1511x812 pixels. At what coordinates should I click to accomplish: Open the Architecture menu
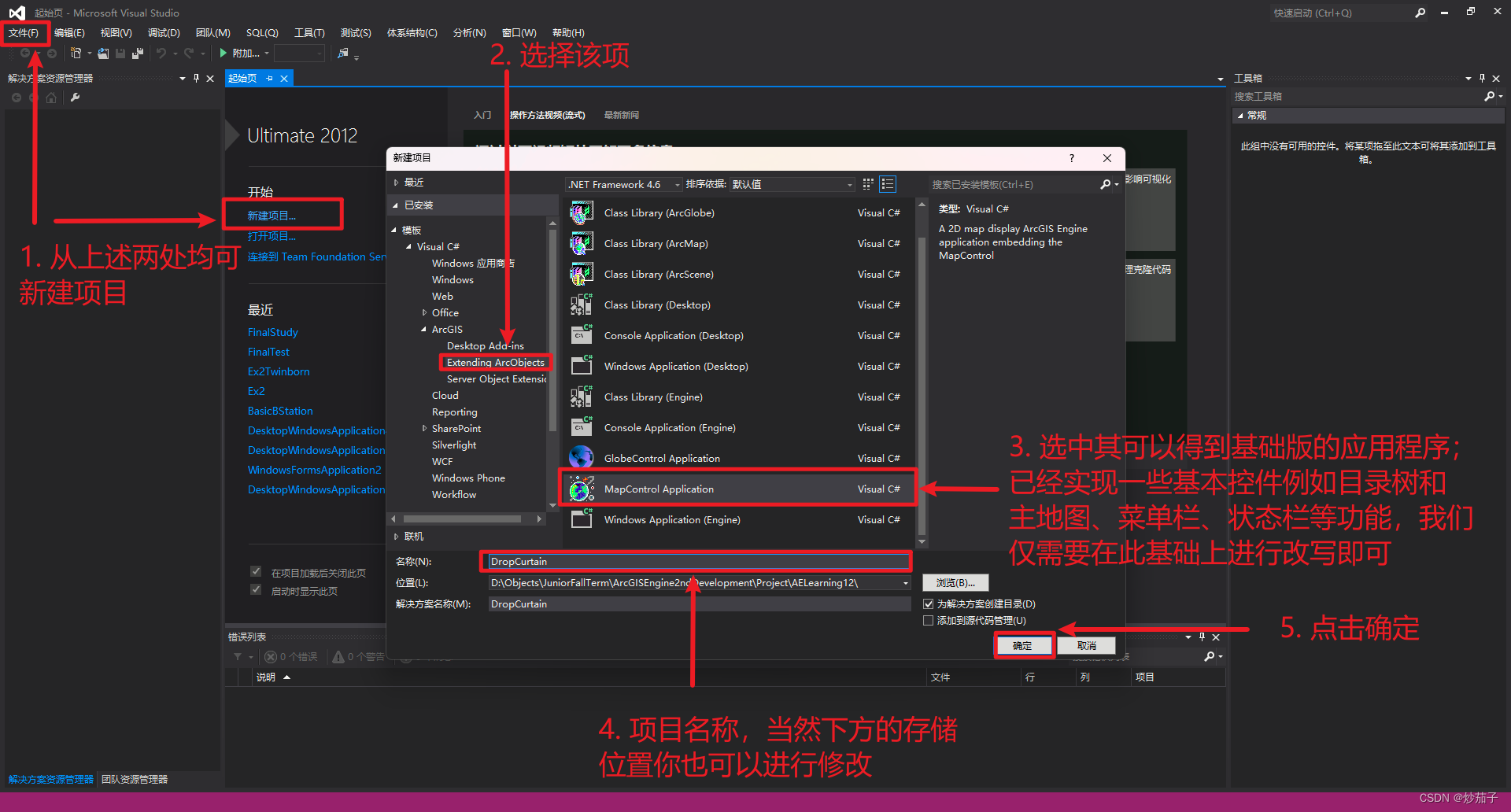click(412, 33)
